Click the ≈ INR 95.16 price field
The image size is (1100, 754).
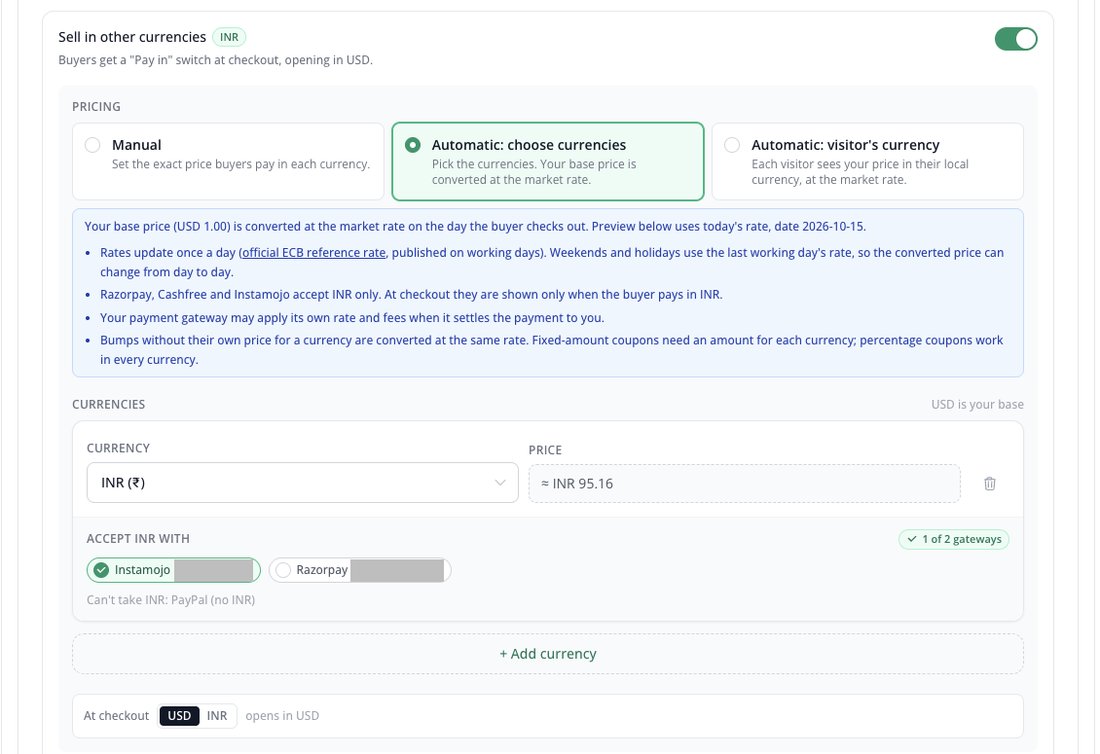click(x=744, y=483)
